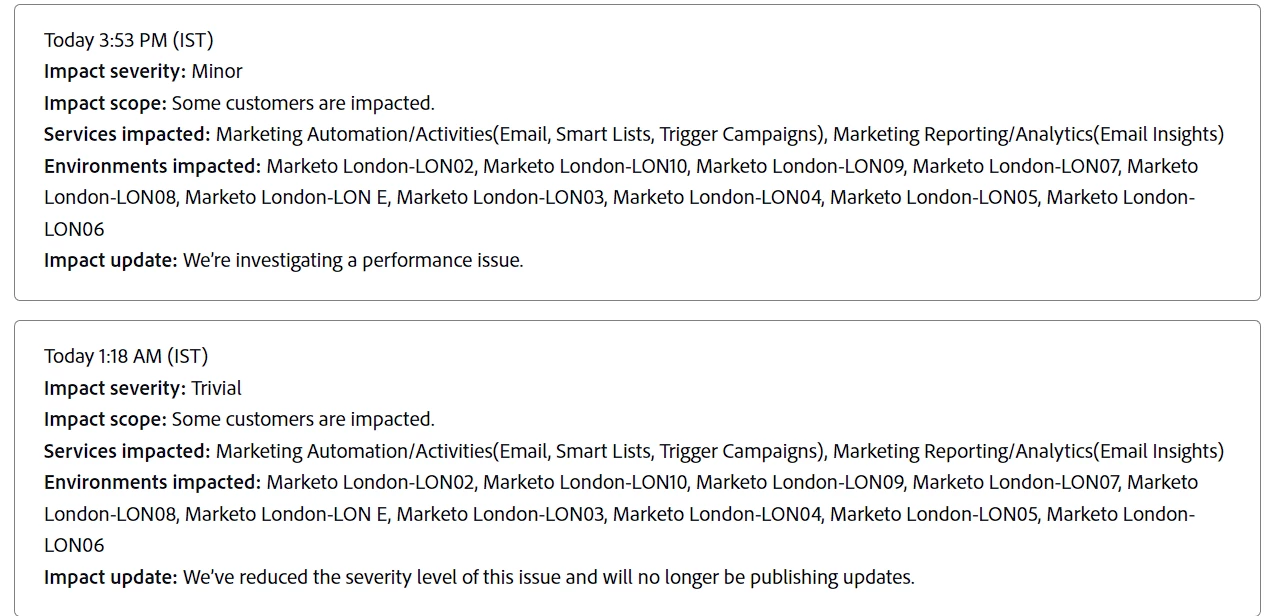Click Impact update label in second card
Image resolution: width=1278 pixels, height=616 pixels.
(x=111, y=577)
